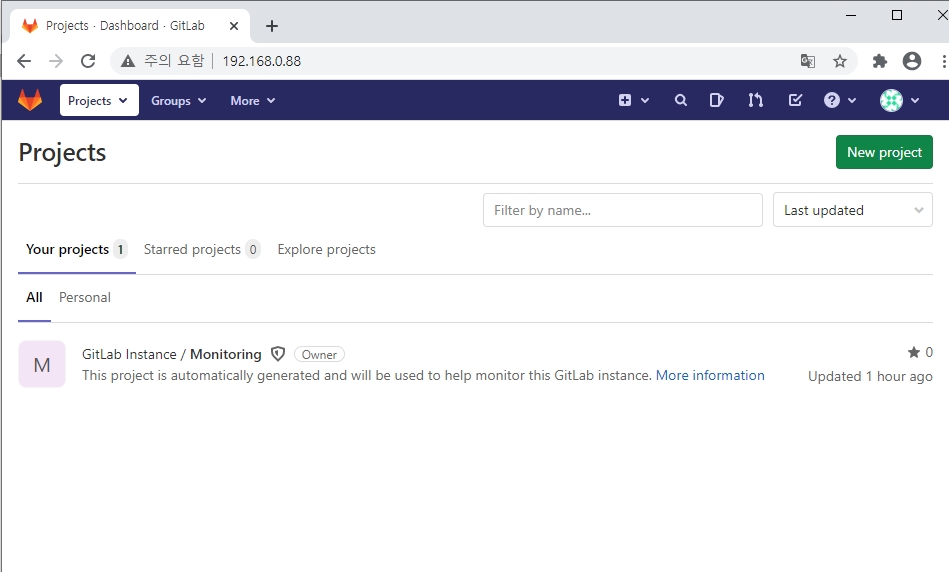
Task: Select the Personal sub-tab
Action: [85, 297]
